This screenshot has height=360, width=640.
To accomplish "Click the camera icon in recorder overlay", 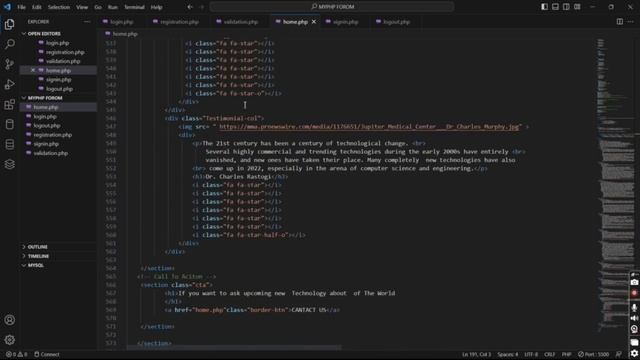I will point(634,282).
